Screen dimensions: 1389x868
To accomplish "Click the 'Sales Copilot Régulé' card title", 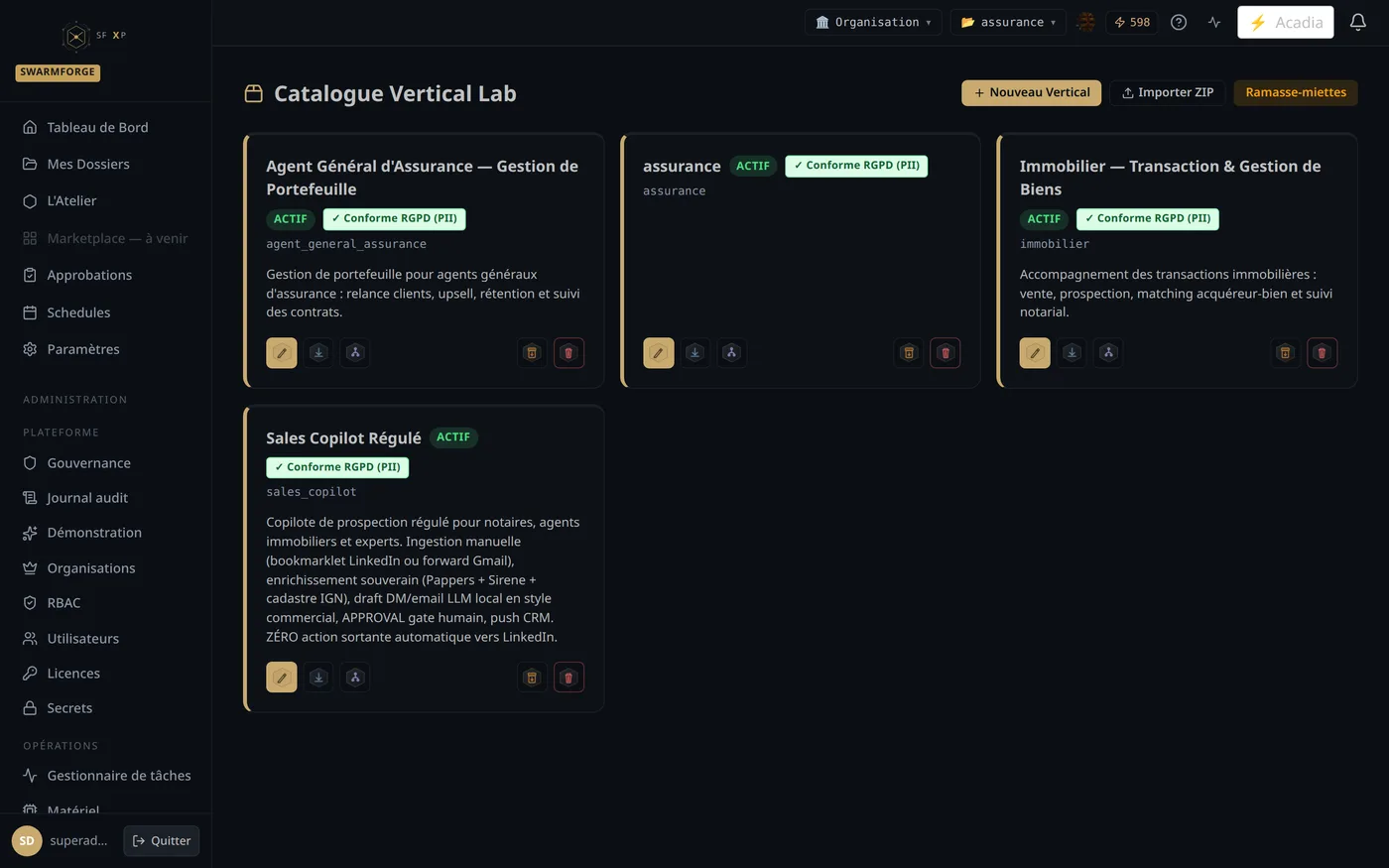I will (343, 437).
